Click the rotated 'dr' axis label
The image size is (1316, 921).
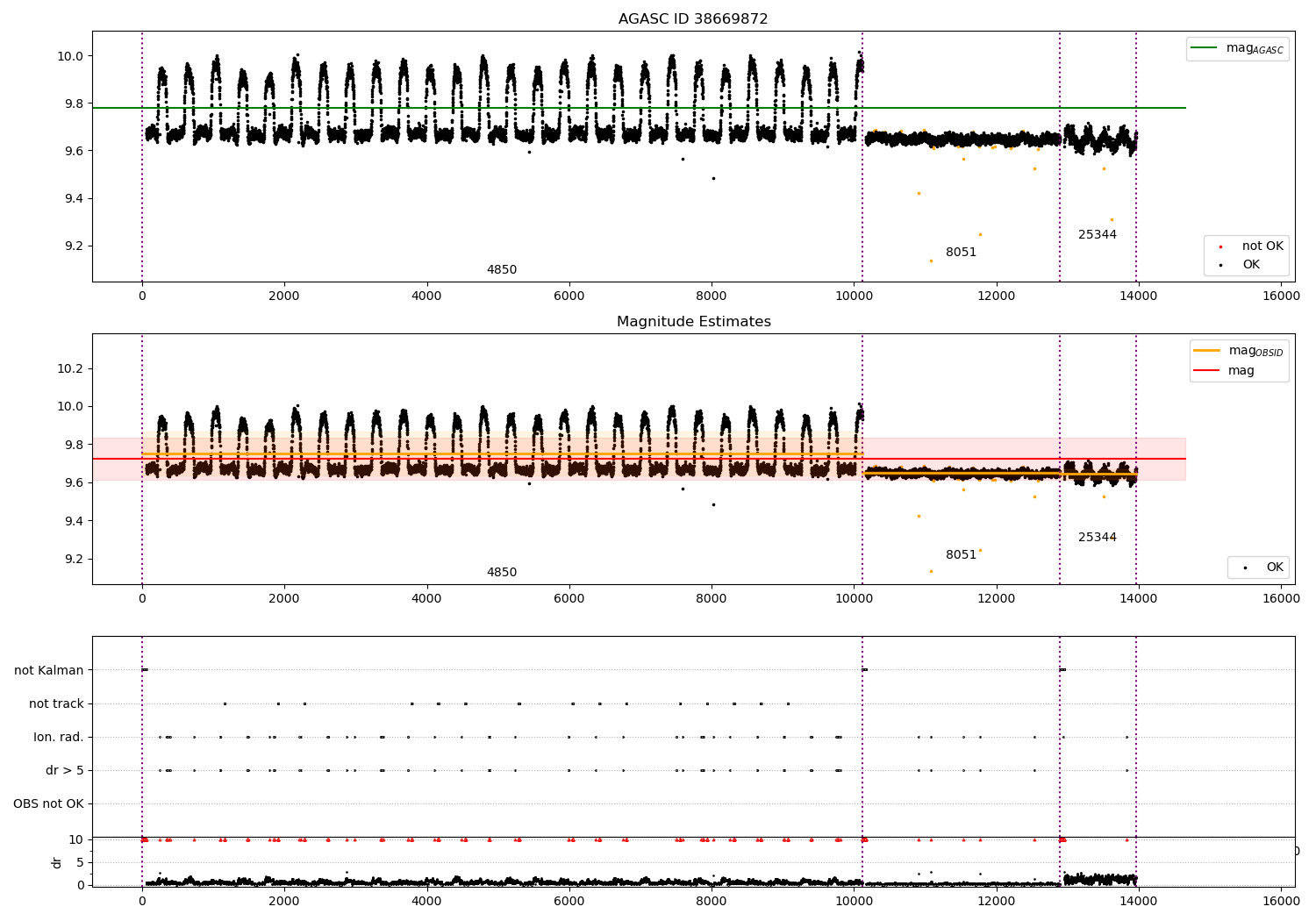pyautogui.click(x=57, y=862)
